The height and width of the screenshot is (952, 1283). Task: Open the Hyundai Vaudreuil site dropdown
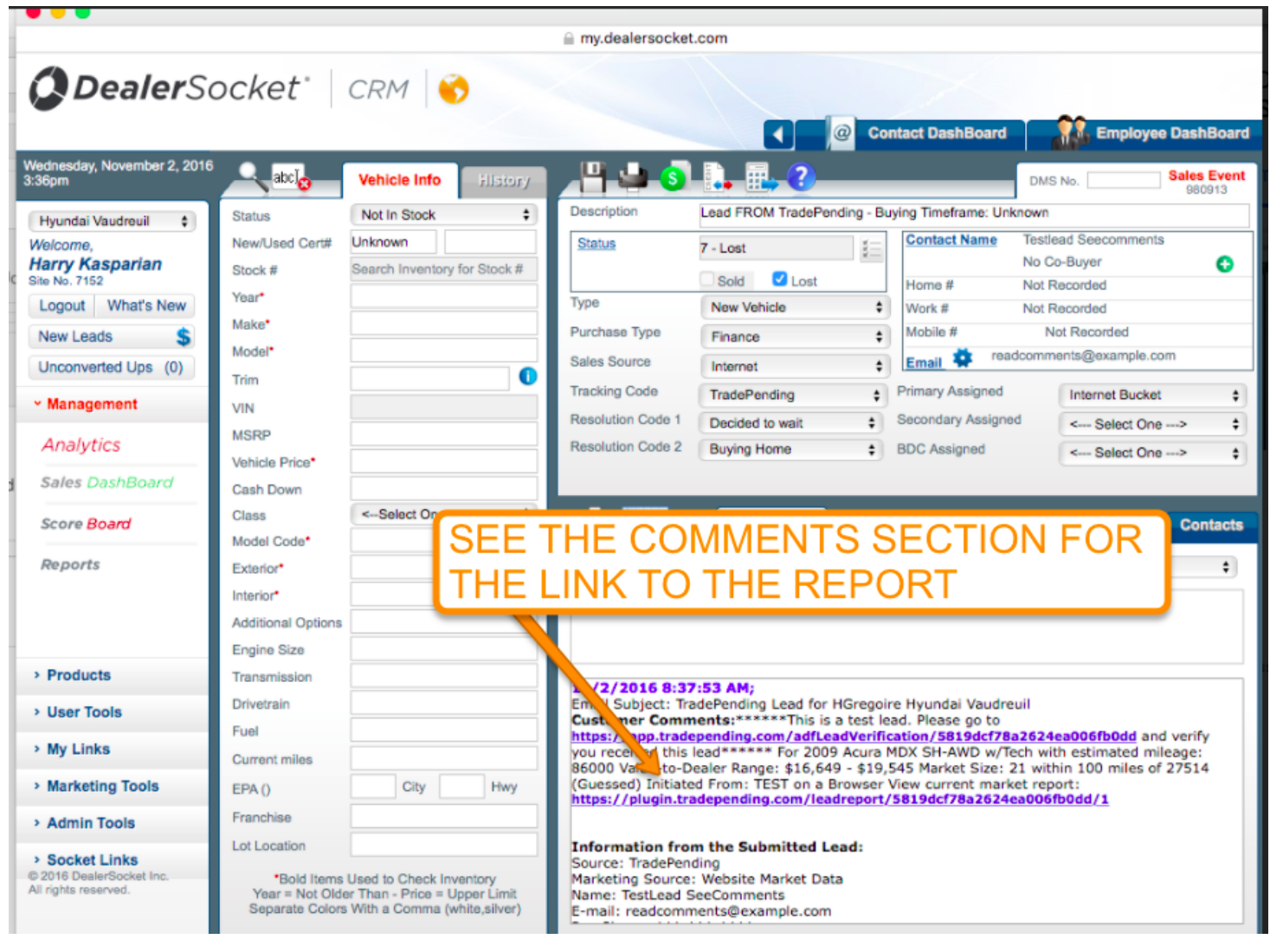click(112, 221)
